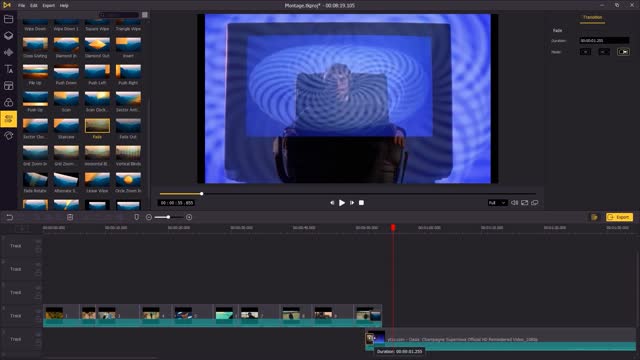The height and width of the screenshot is (360, 640).
Task: Select the first transition mode button
Action: tap(585, 52)
